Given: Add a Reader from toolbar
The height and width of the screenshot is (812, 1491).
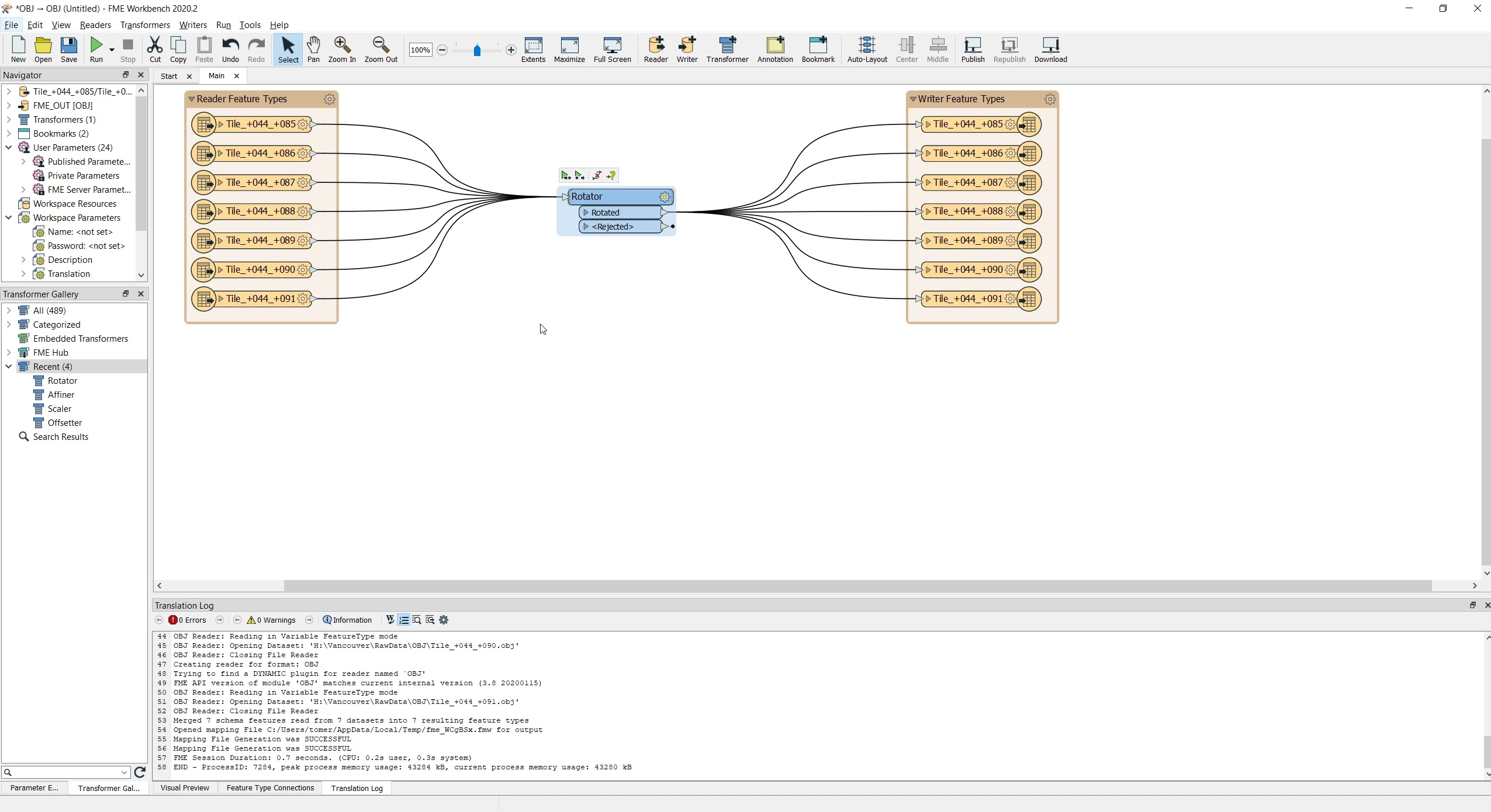Looking at the screenshot, I should click(x=655, y=50).
